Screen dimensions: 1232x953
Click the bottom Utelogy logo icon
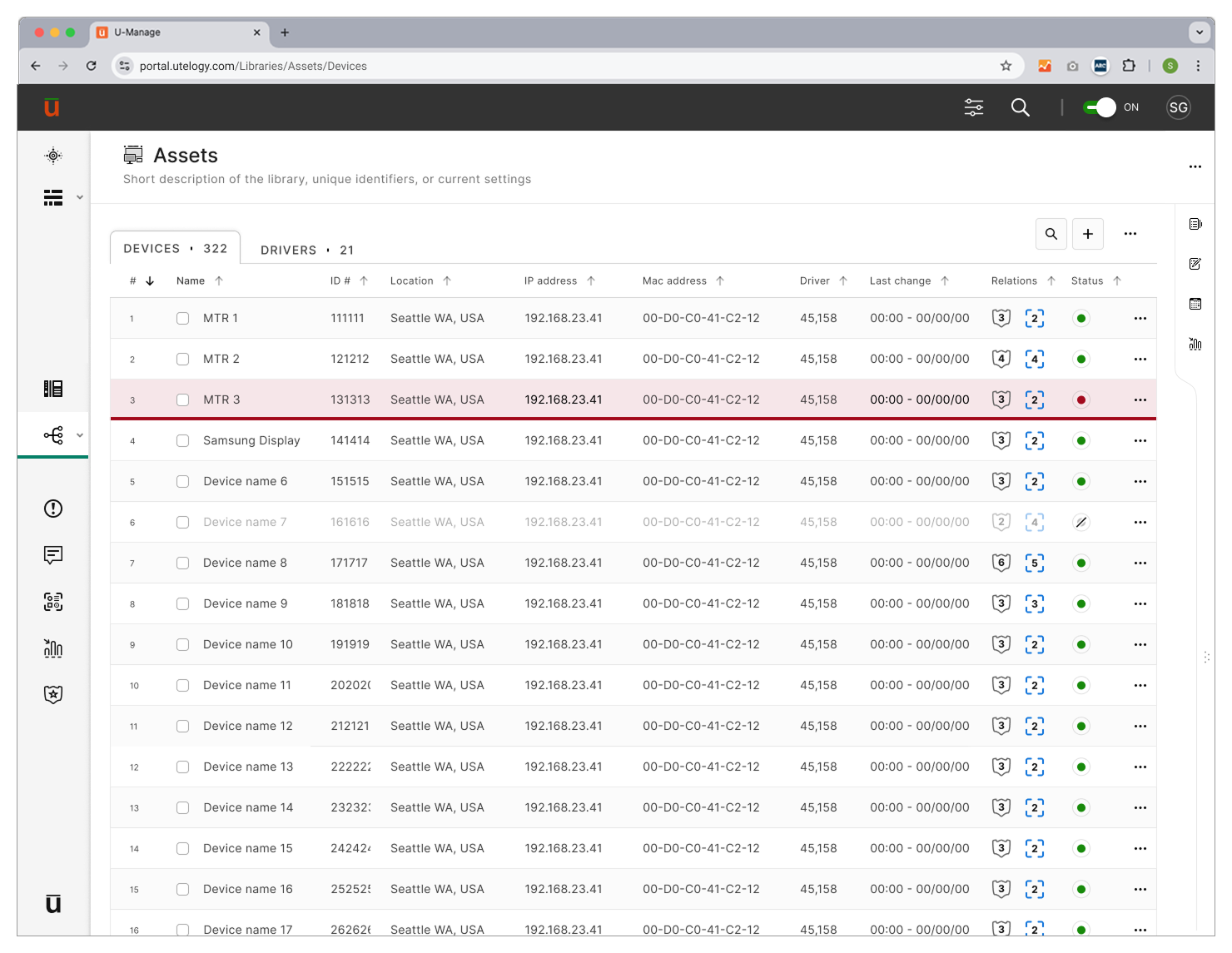click(x=53, y=904)
